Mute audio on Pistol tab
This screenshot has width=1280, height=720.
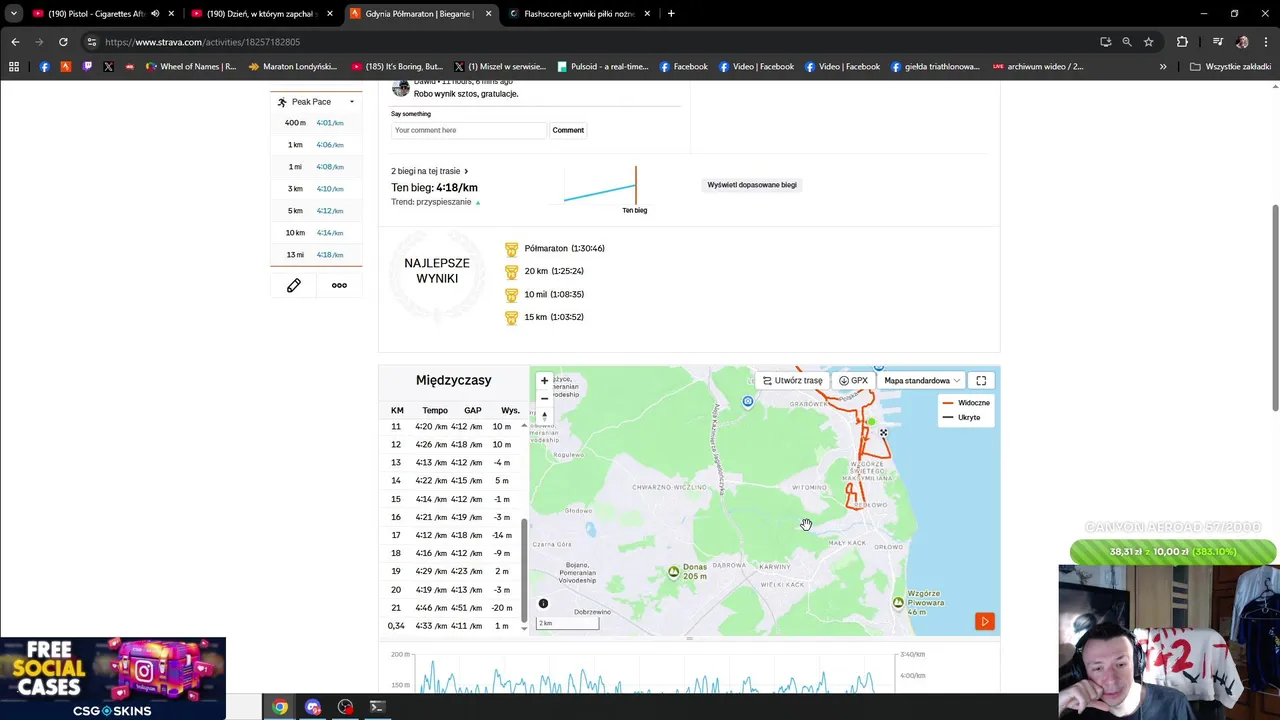pos(155,14)
